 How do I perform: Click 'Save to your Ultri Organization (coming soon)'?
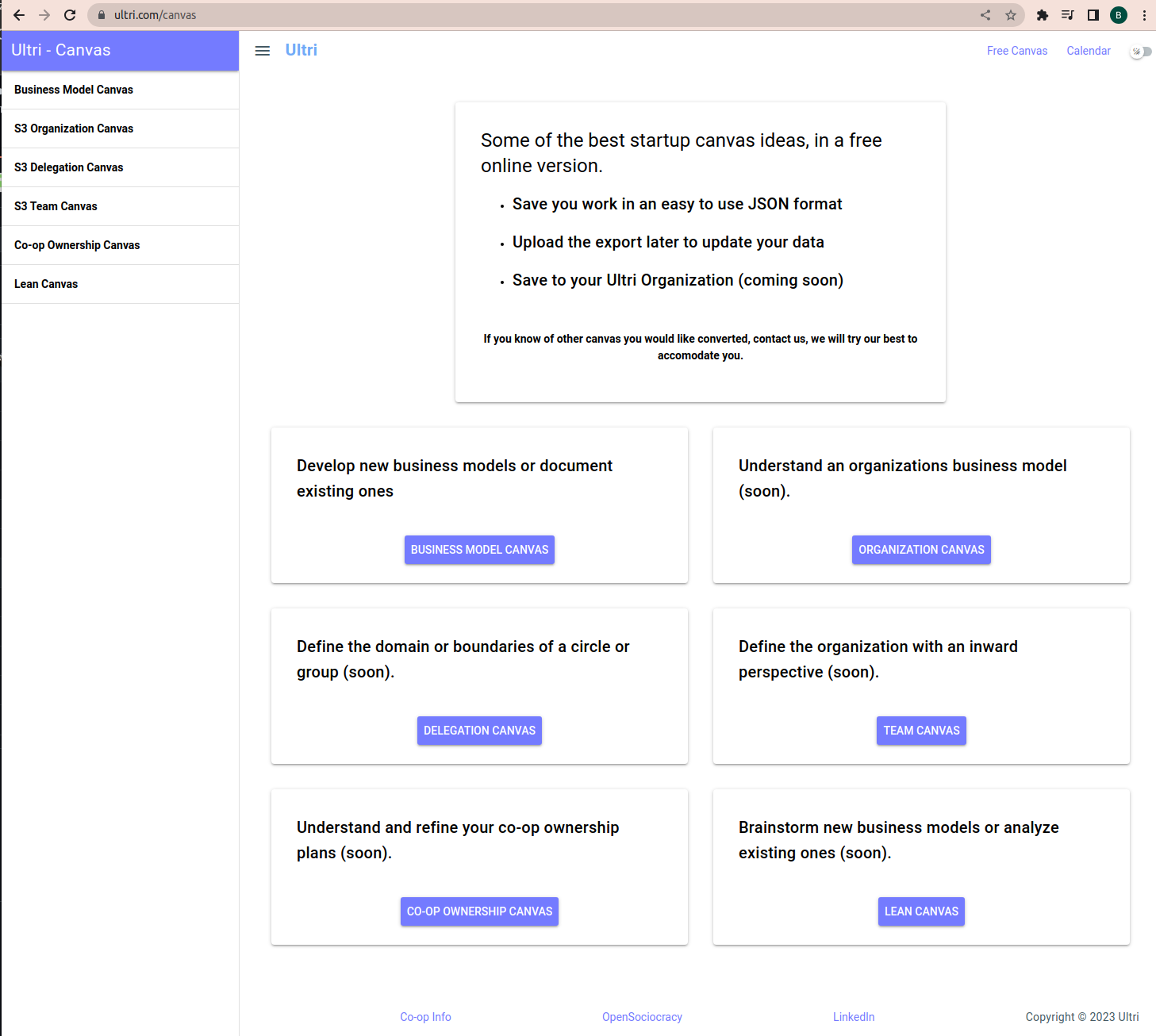pyautogui.click(x=678, y=280)
